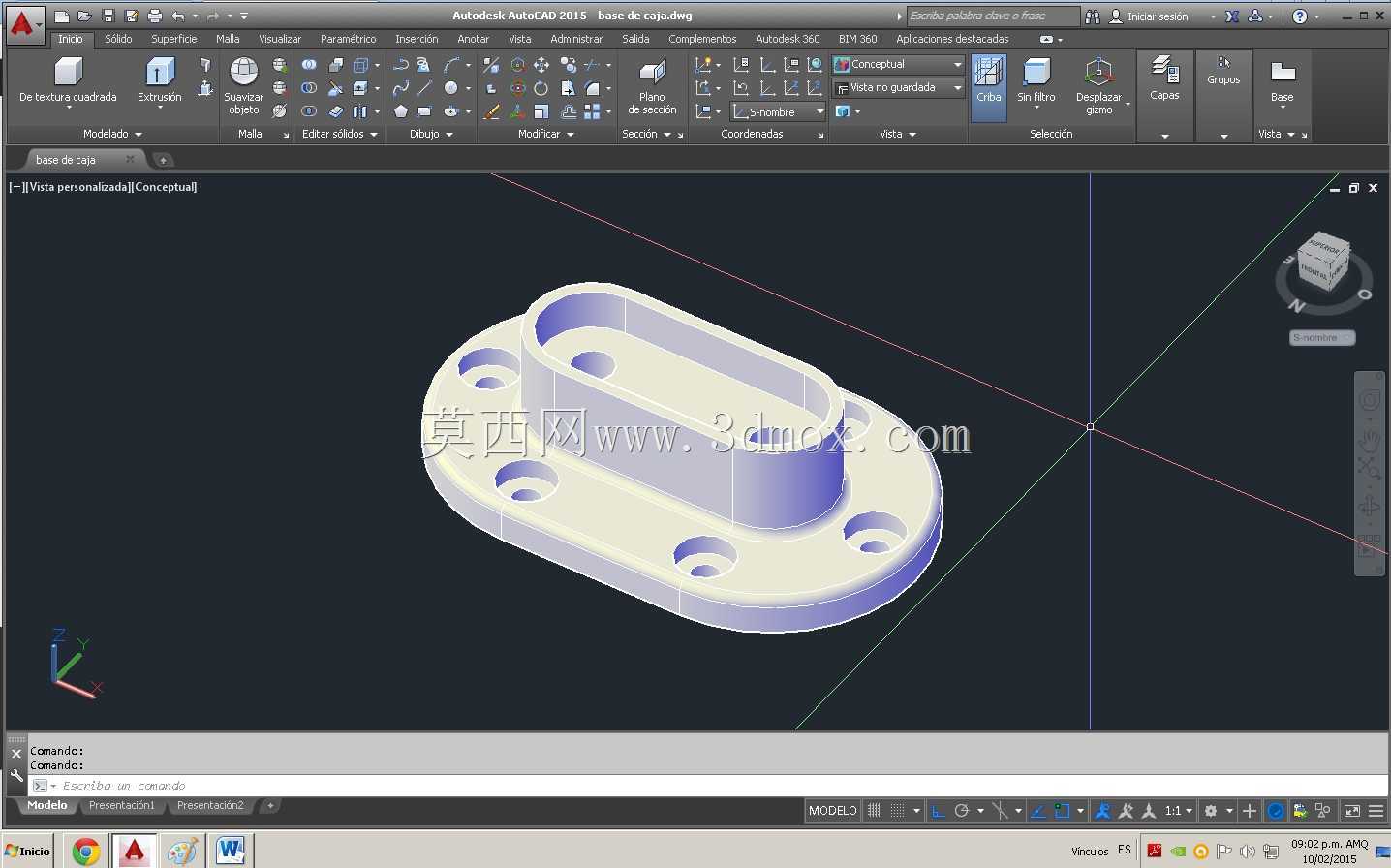1391x868 pixels.
Task: Open the Sólido ribbon tab
Action: 118,39
